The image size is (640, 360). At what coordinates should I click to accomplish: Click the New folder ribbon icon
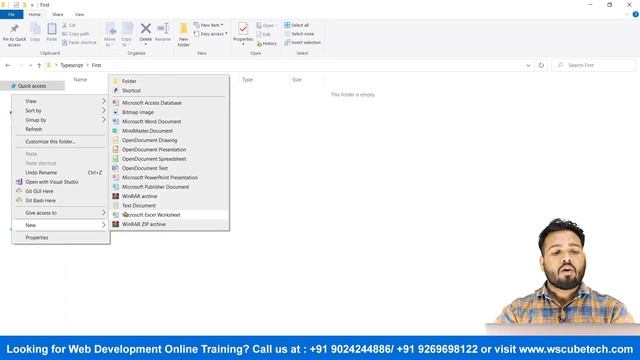click(184, 29)
